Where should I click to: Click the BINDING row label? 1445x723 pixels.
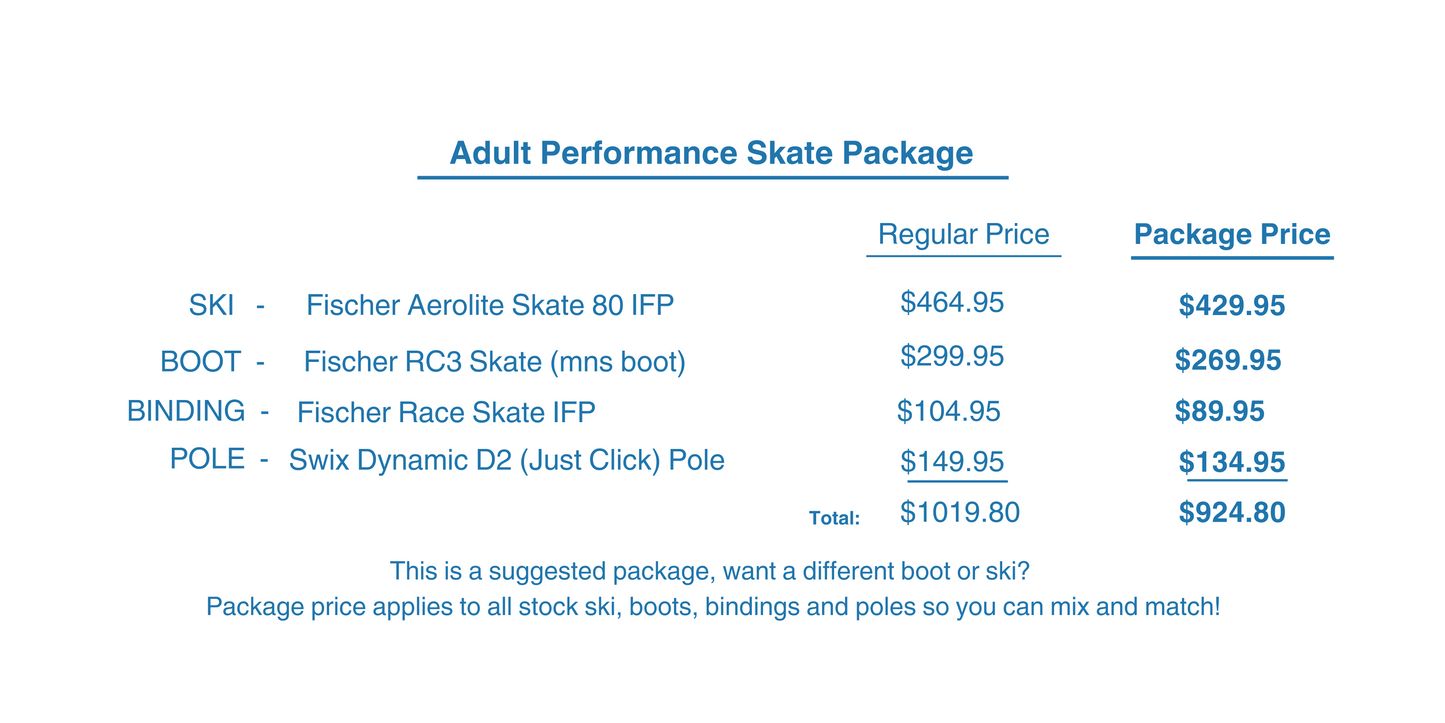[186, 411]
